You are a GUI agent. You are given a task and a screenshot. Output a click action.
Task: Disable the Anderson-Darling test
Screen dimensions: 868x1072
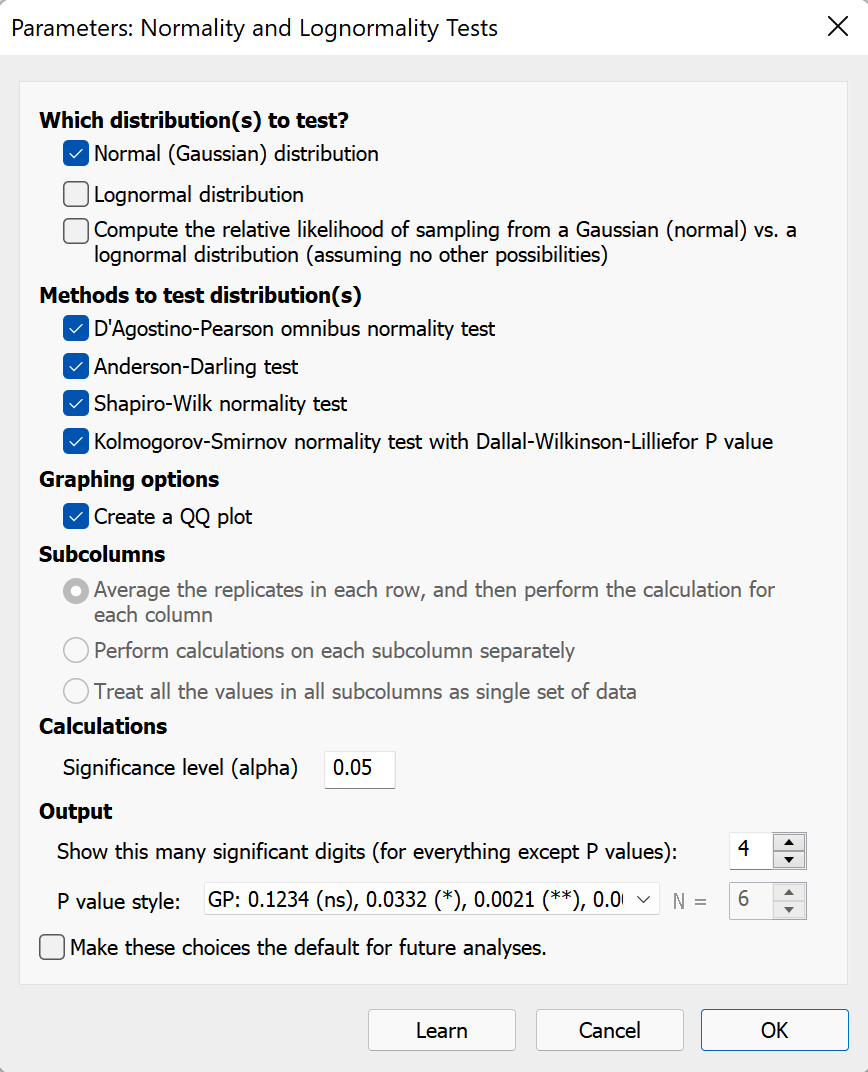click(75, 365)
